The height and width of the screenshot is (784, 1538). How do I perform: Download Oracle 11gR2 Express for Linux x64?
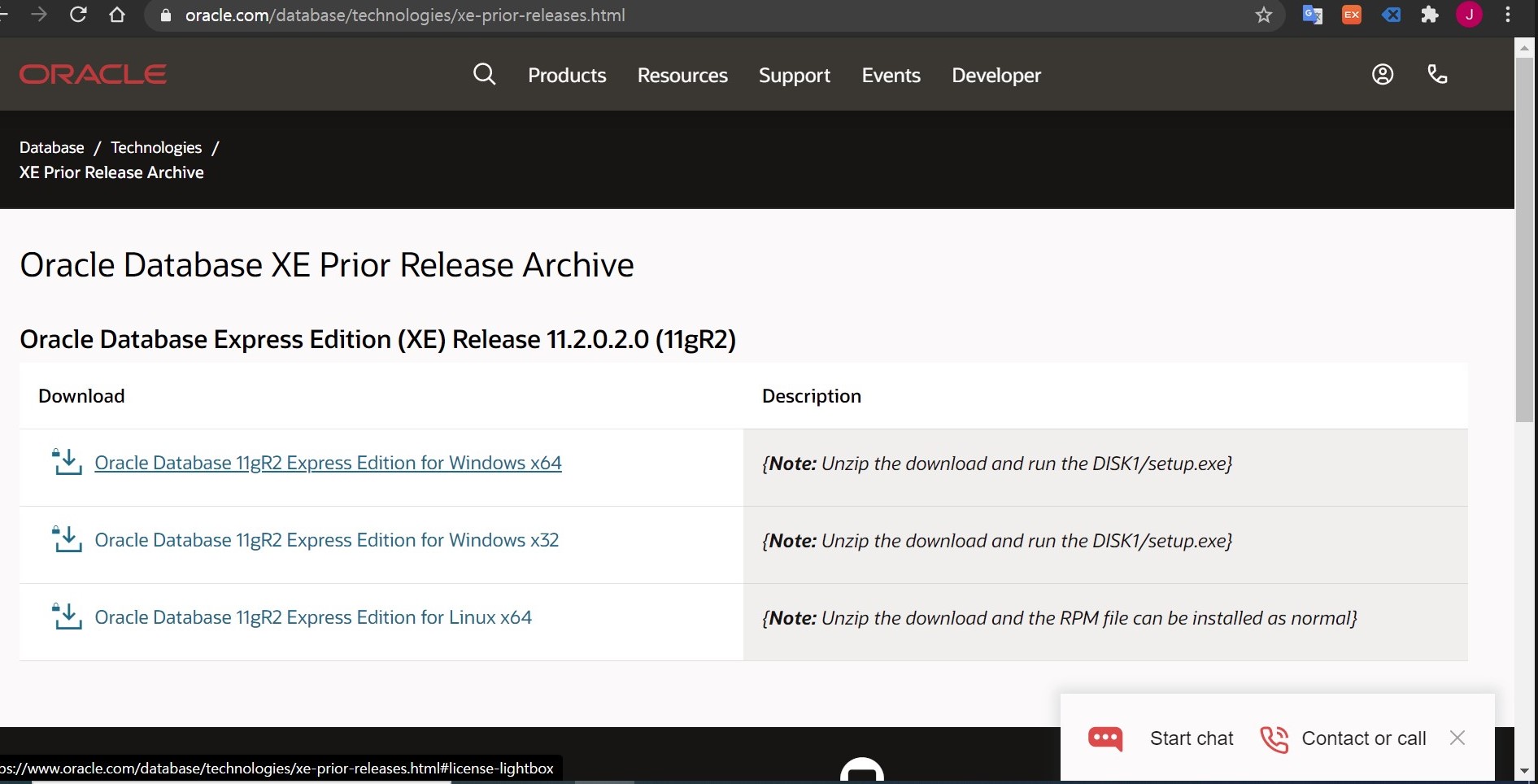click(313, 617)
